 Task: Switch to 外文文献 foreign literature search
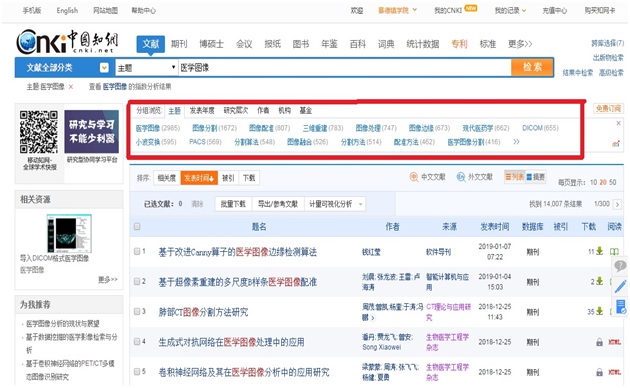[475, 177]
